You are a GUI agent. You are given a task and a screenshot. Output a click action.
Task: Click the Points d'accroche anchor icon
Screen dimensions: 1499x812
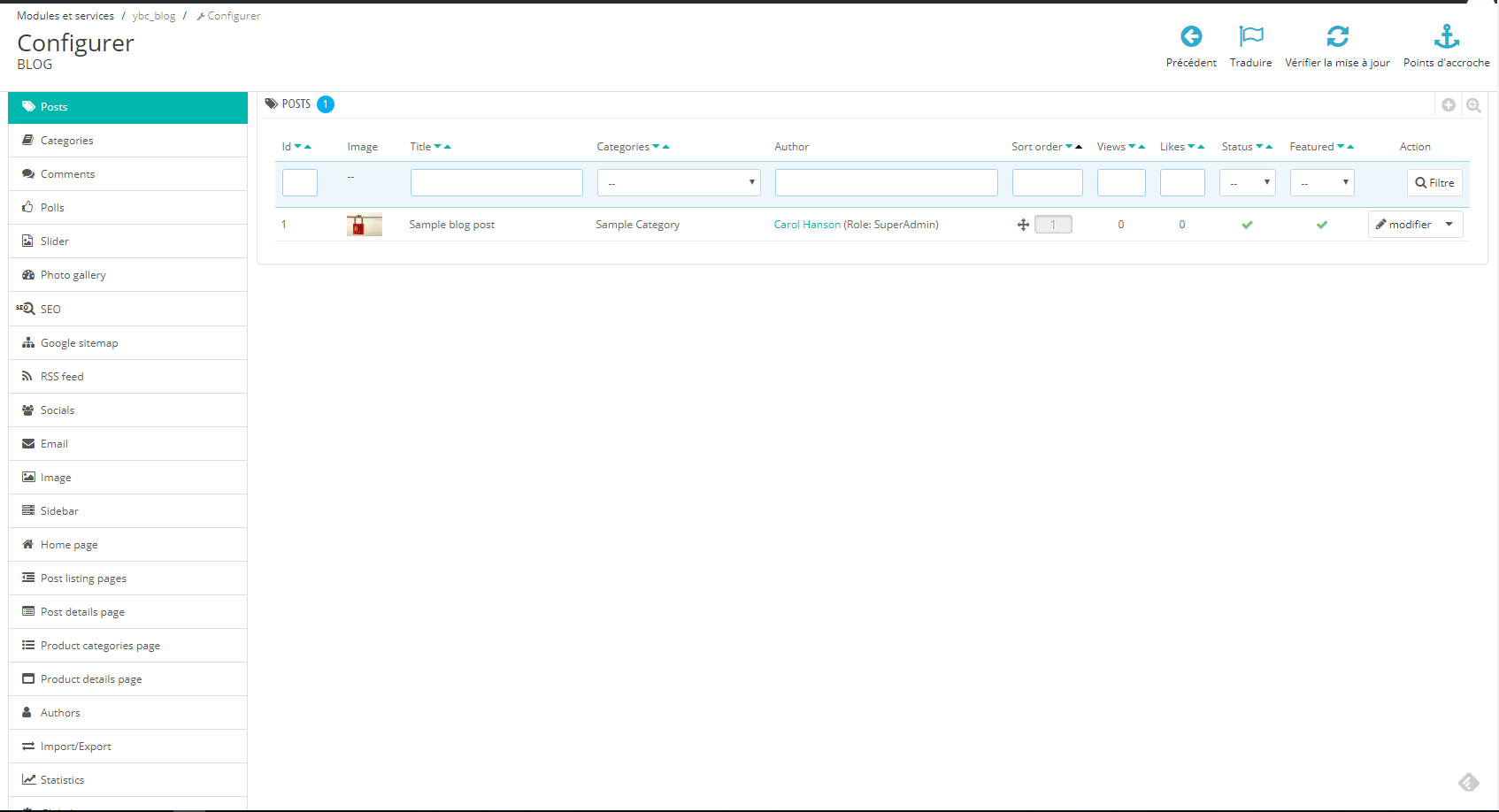[1447, 36]
